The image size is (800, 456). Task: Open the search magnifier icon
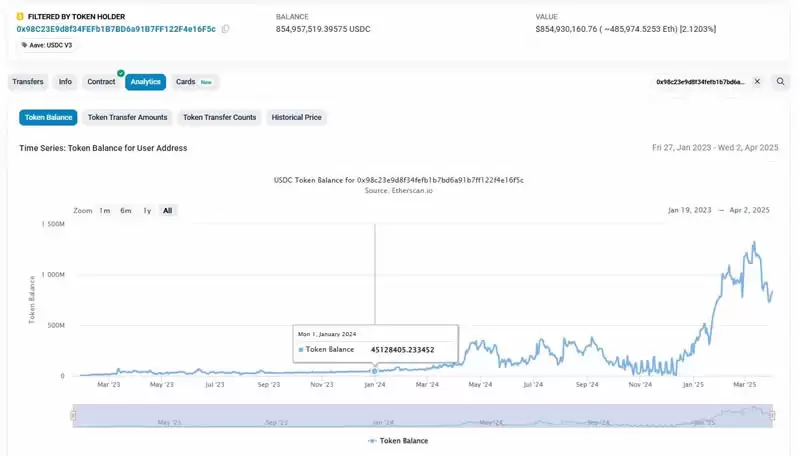coord(780,82)
